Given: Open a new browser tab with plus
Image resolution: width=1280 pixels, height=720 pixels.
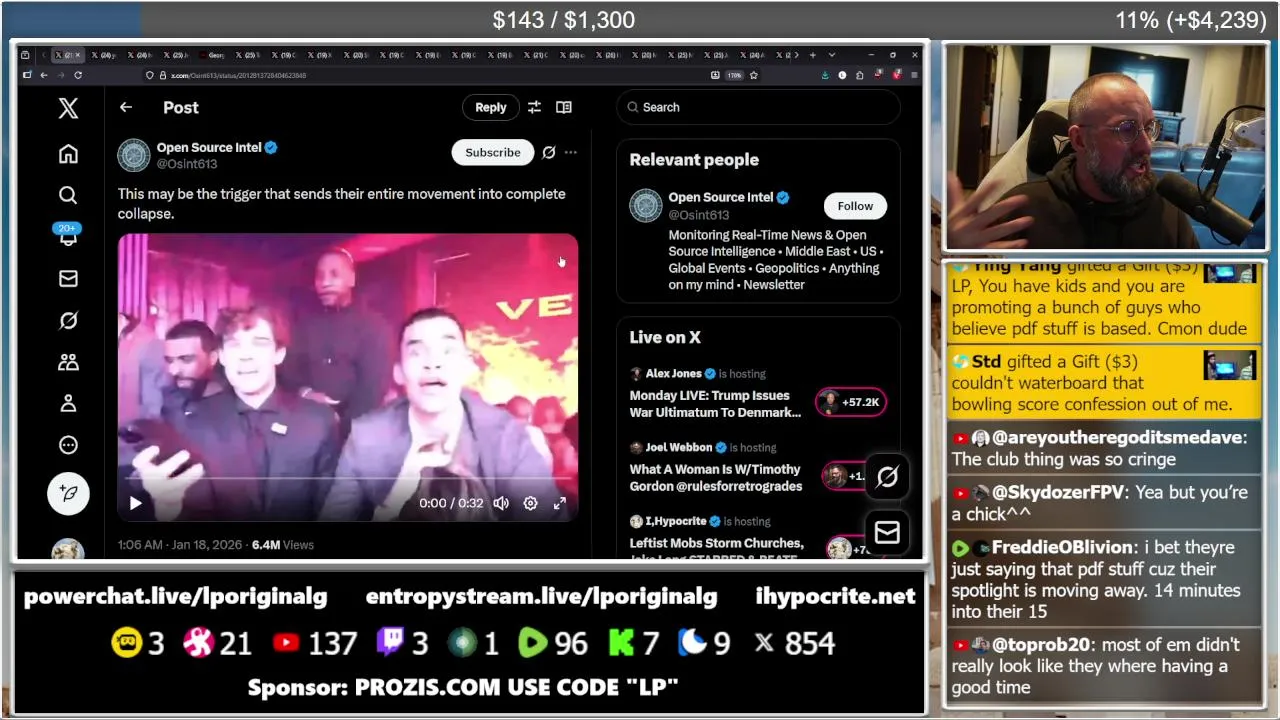Looking at the screenshot, I should point(812,55).
